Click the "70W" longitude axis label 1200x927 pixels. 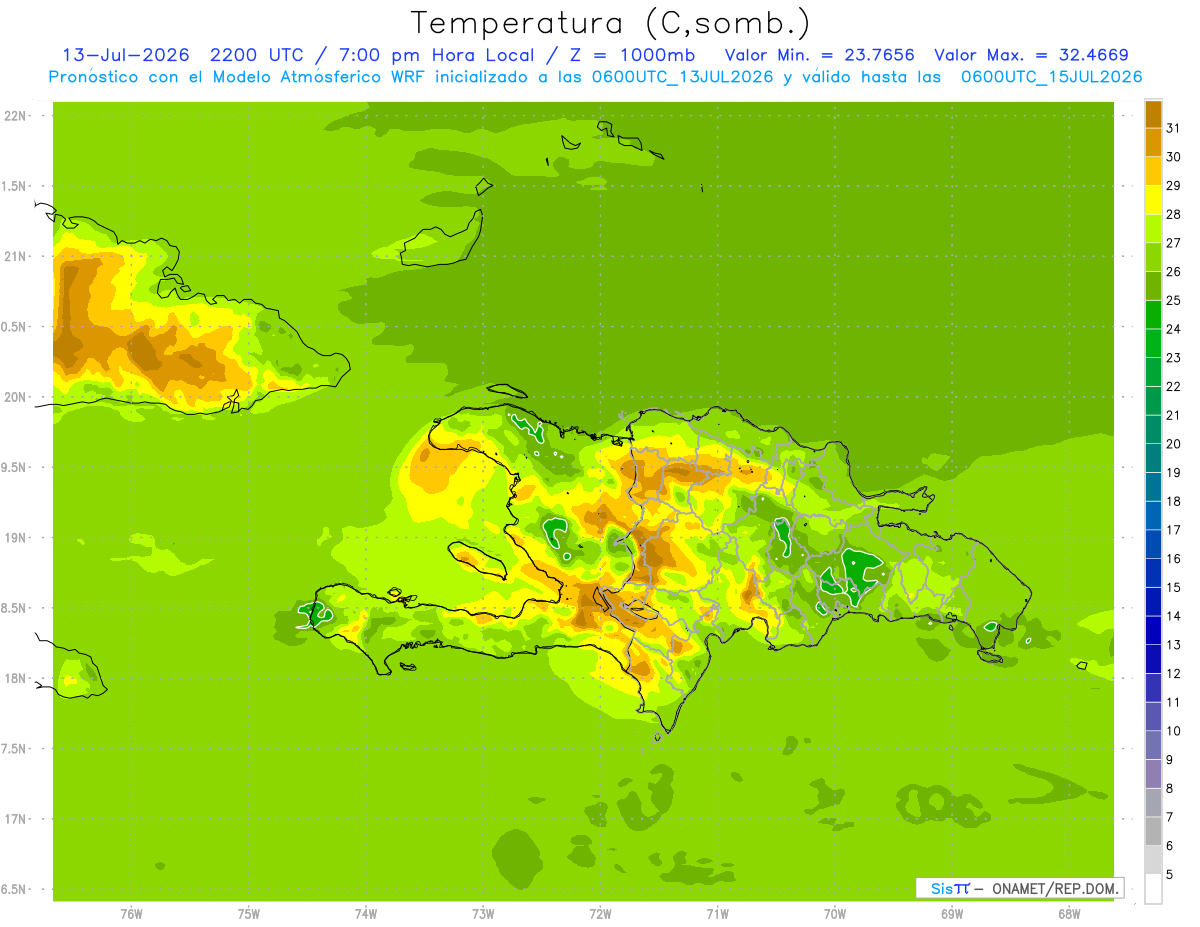[x=834, y=914]
